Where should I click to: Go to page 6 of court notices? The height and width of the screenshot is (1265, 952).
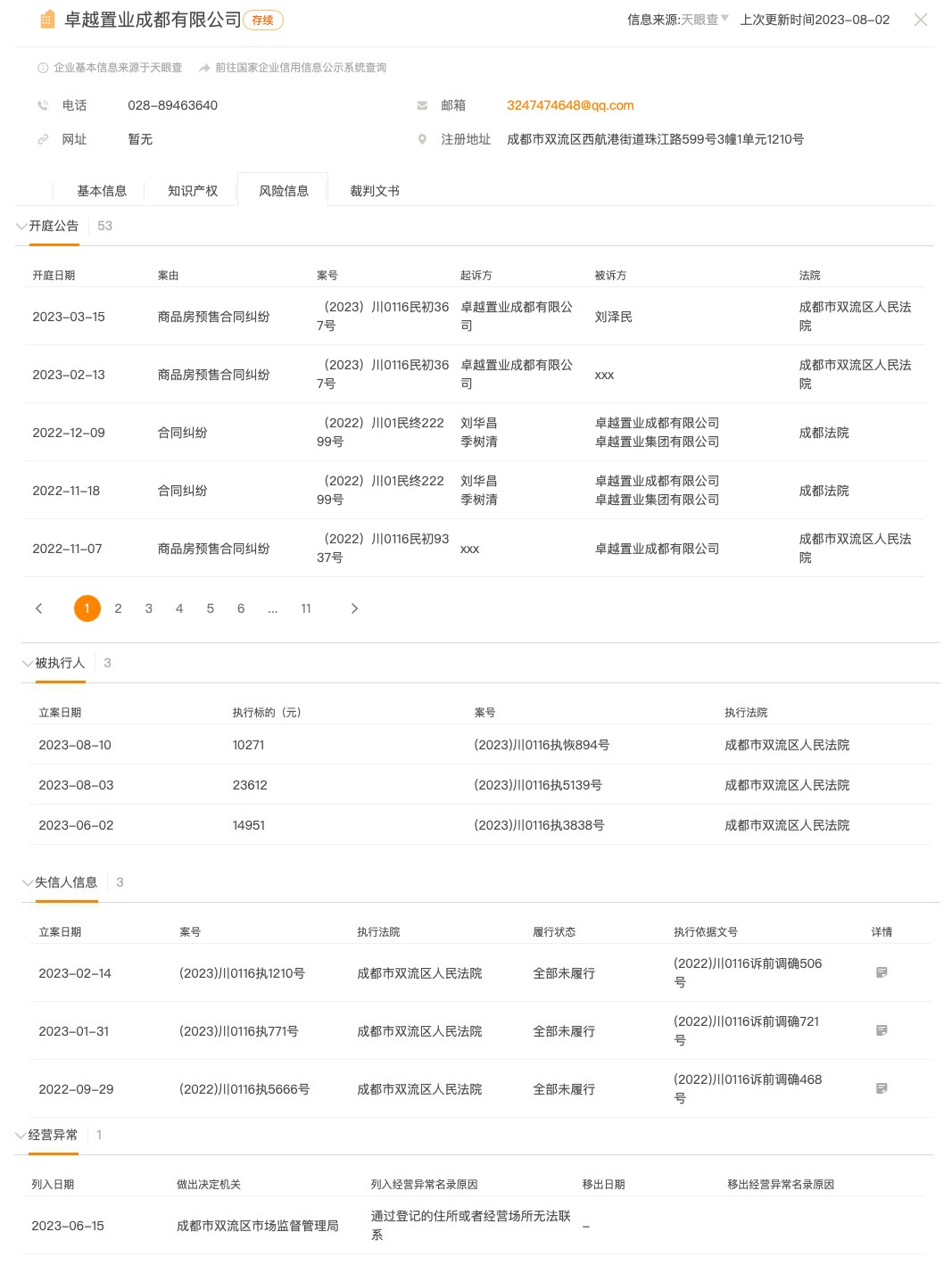tap(241, 608)
